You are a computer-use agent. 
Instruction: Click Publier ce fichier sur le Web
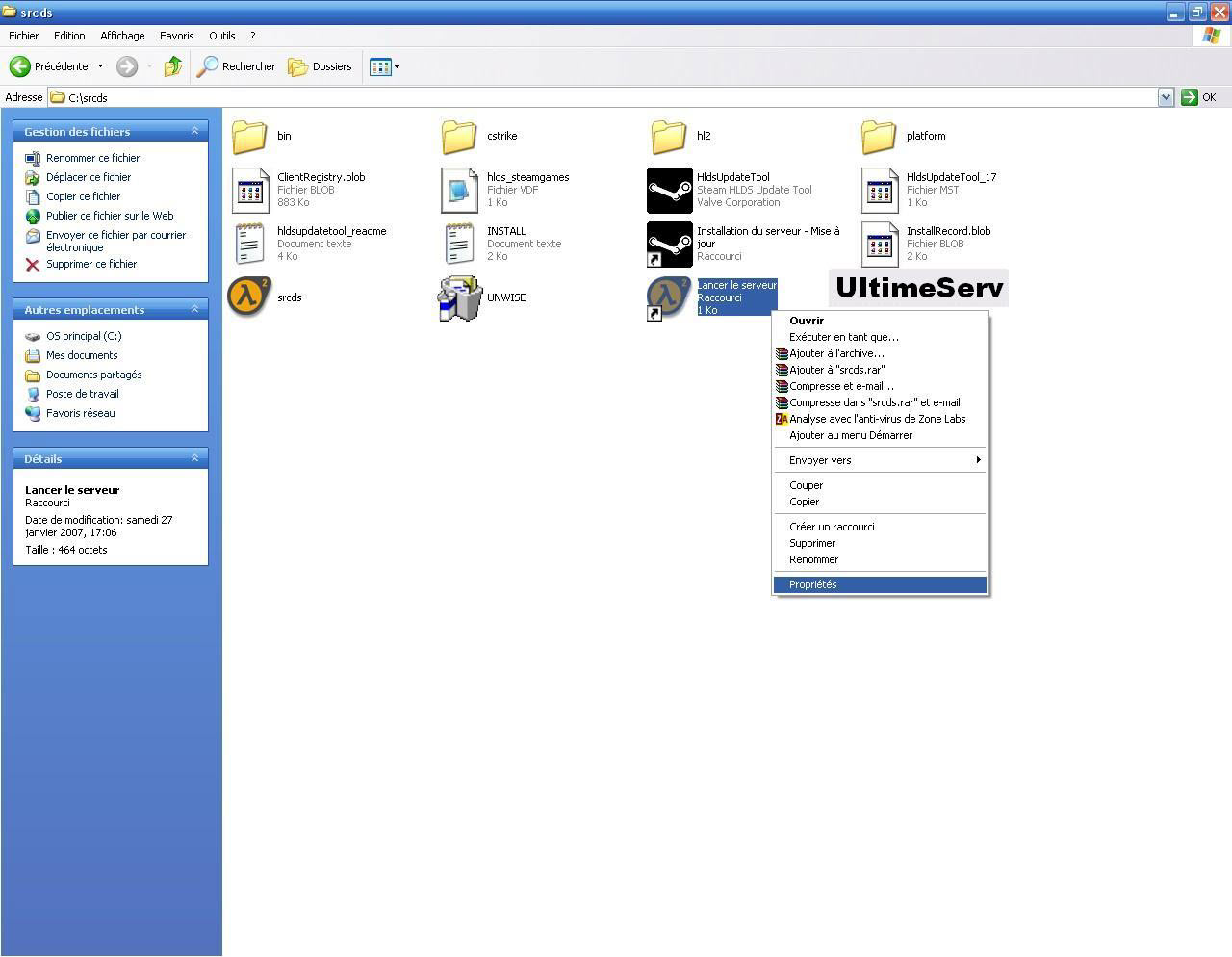110,216
